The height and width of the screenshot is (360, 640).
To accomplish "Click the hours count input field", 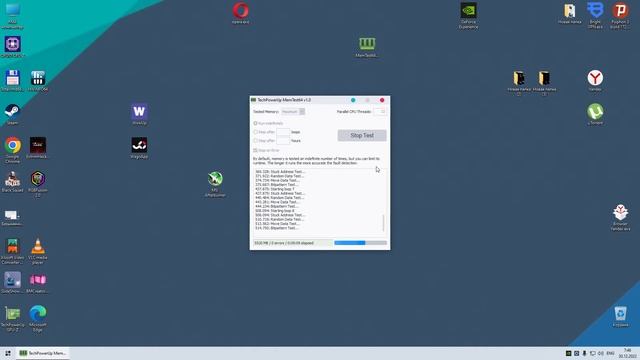I will tap(283, 140).
